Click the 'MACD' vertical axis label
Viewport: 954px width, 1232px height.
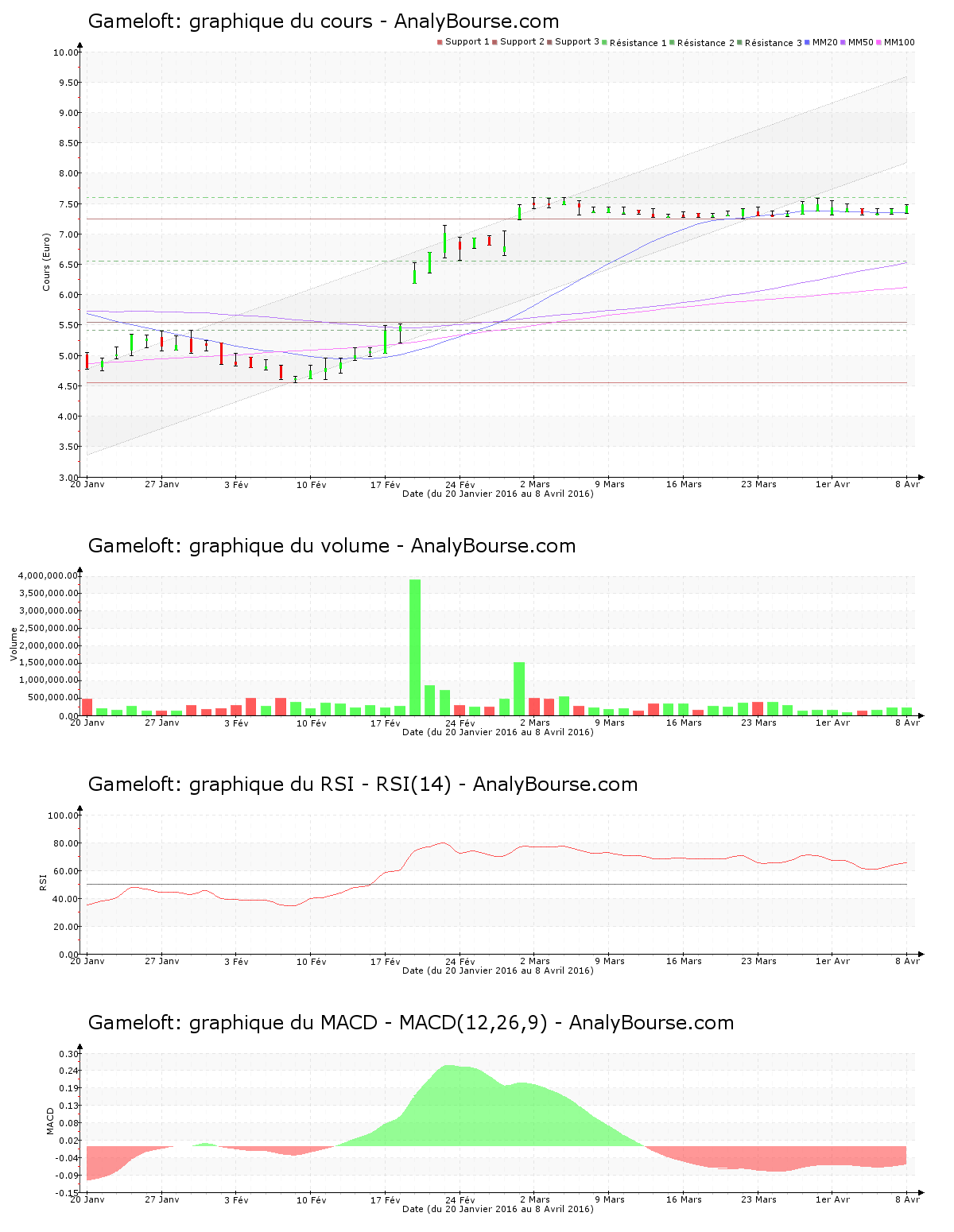[x=50, y=1121]
